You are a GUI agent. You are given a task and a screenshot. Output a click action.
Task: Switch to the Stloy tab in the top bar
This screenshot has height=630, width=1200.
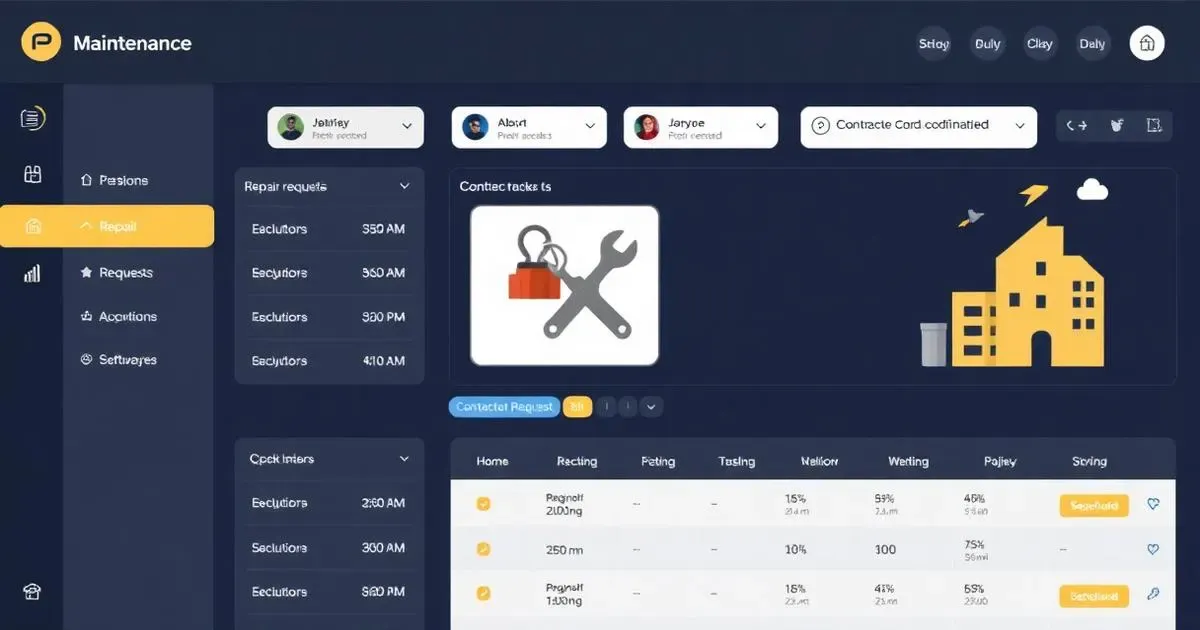(934, 44)
